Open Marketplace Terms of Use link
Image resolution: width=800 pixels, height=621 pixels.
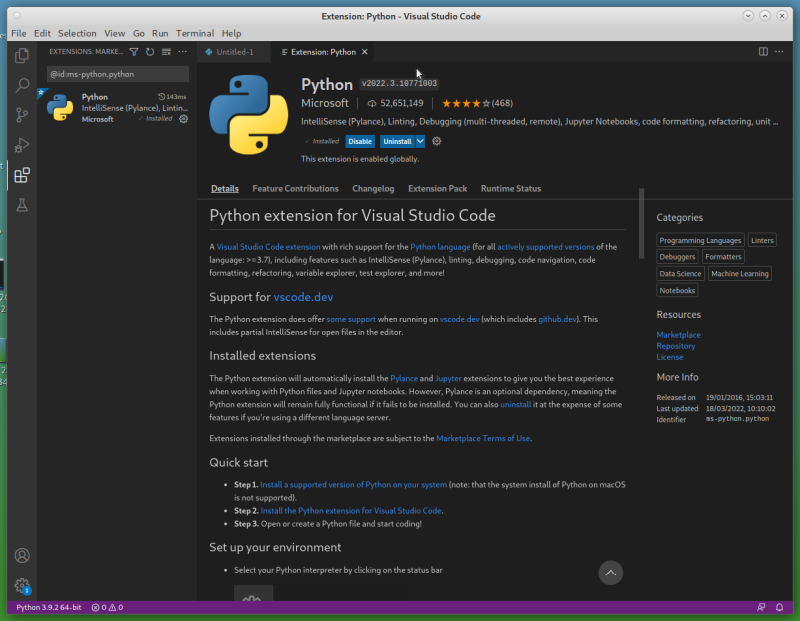[x=483, y=438]
